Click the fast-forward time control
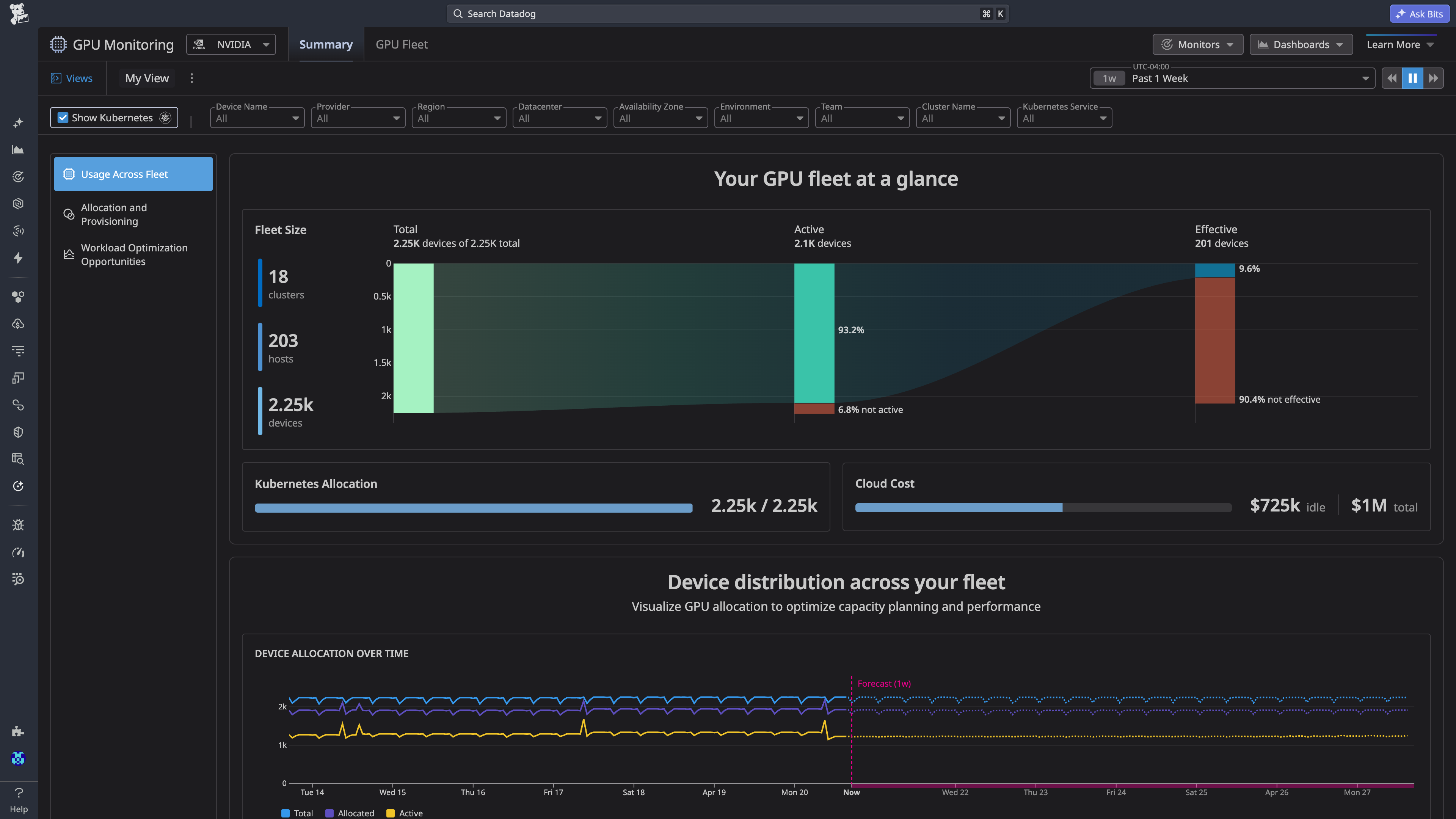 [x=1434, y=78]
